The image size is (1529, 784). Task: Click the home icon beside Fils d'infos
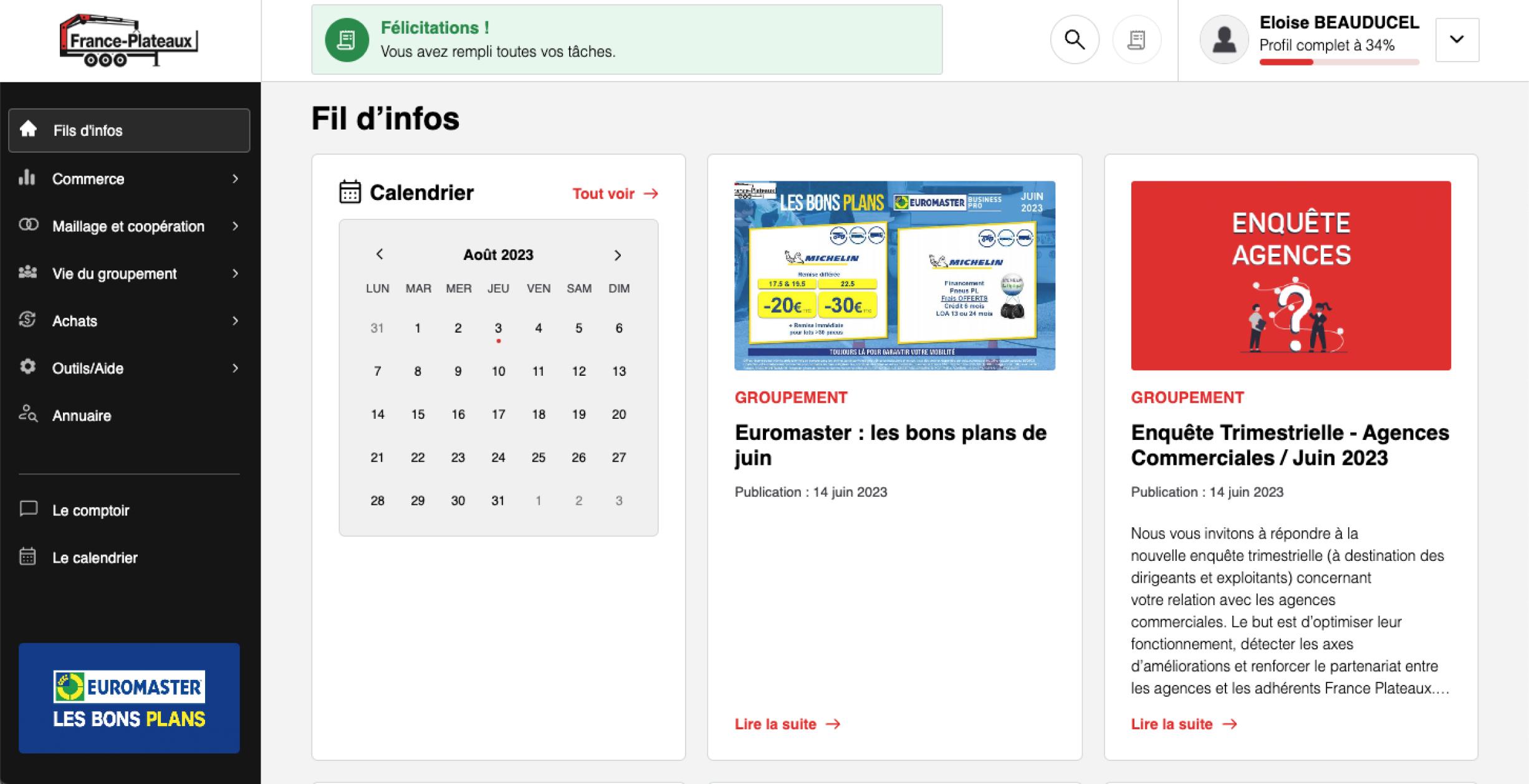coord(28,129)
